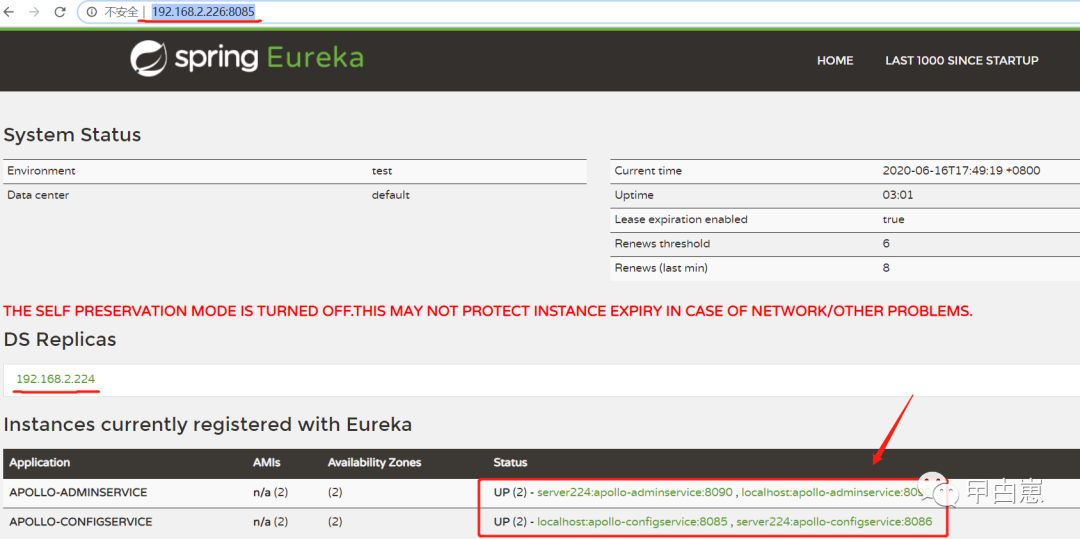Click the spring Eureka title text

click(269, 59)
